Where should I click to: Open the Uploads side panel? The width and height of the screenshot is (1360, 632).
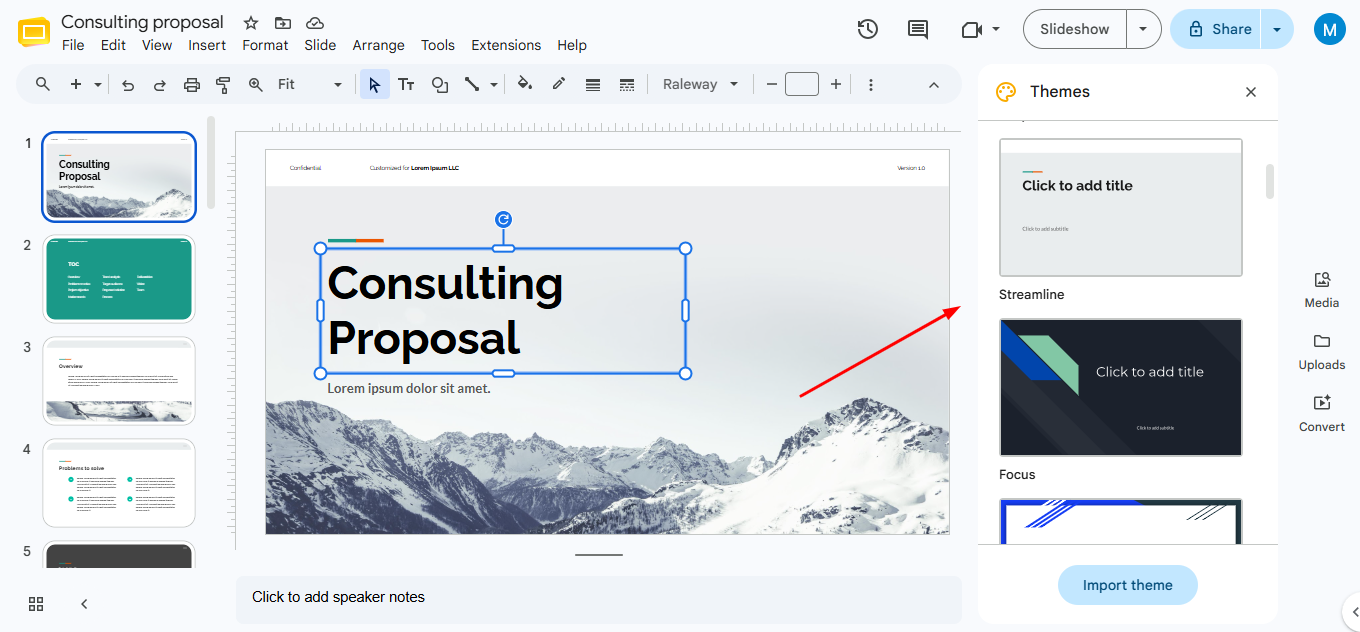pyautogui.click(x=1322, y=352)
